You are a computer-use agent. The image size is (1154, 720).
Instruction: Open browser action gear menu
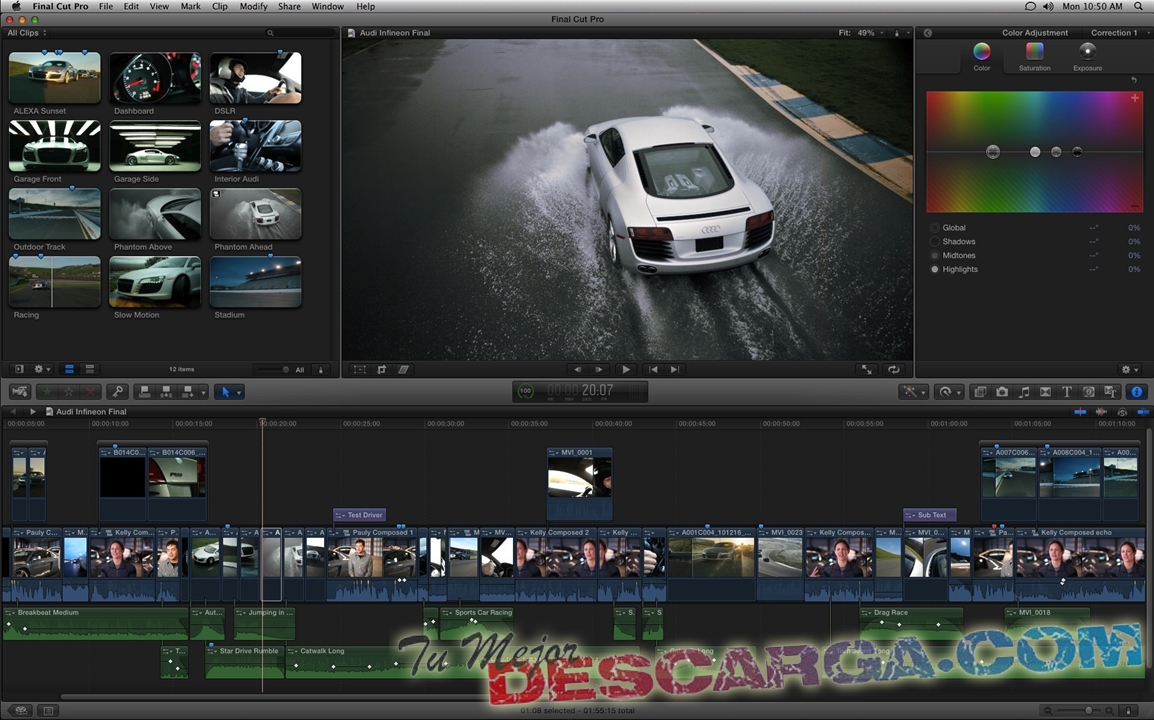coord(42,369)
